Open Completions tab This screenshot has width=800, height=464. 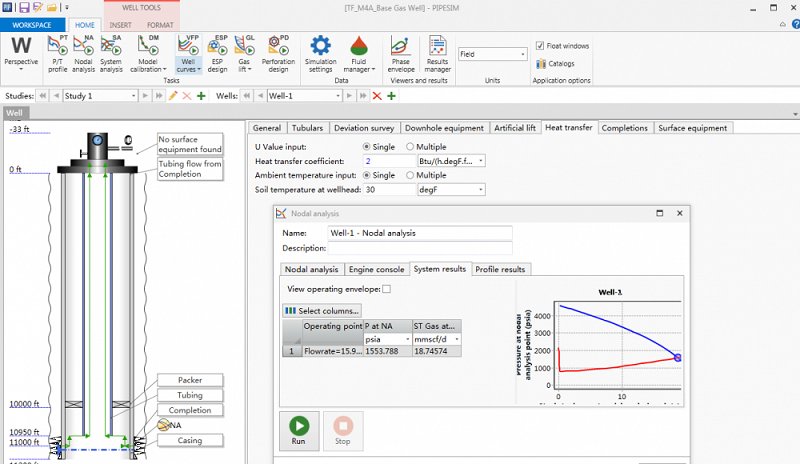(x=624, y=128)
